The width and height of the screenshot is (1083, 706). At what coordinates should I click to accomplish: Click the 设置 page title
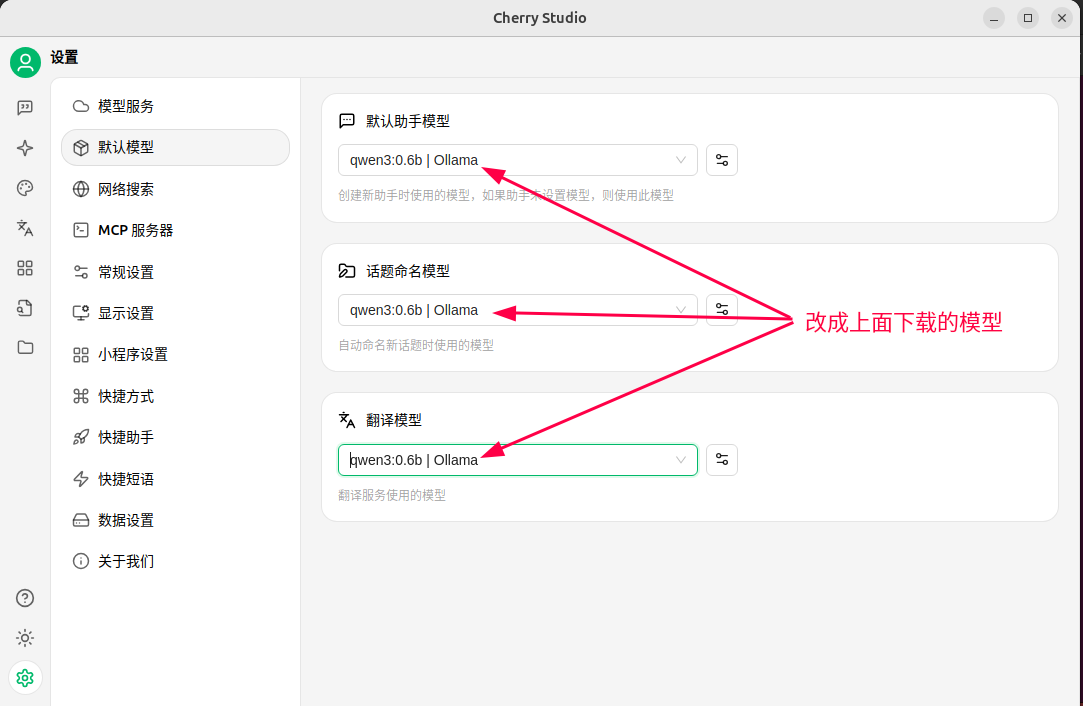pos(64,57)
